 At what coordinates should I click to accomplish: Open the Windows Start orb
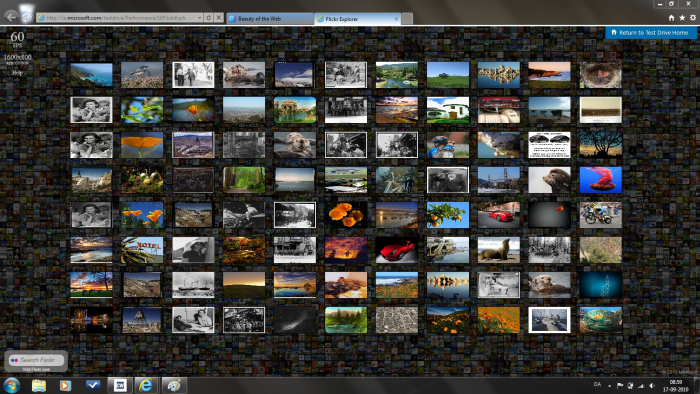click(x=11, y=385)
